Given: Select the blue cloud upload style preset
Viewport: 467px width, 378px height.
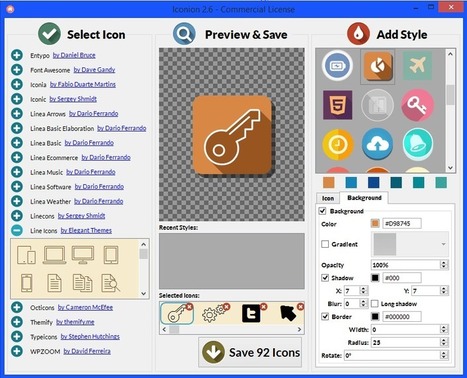Looking at the screenshot, I should [x=377, y=144].
